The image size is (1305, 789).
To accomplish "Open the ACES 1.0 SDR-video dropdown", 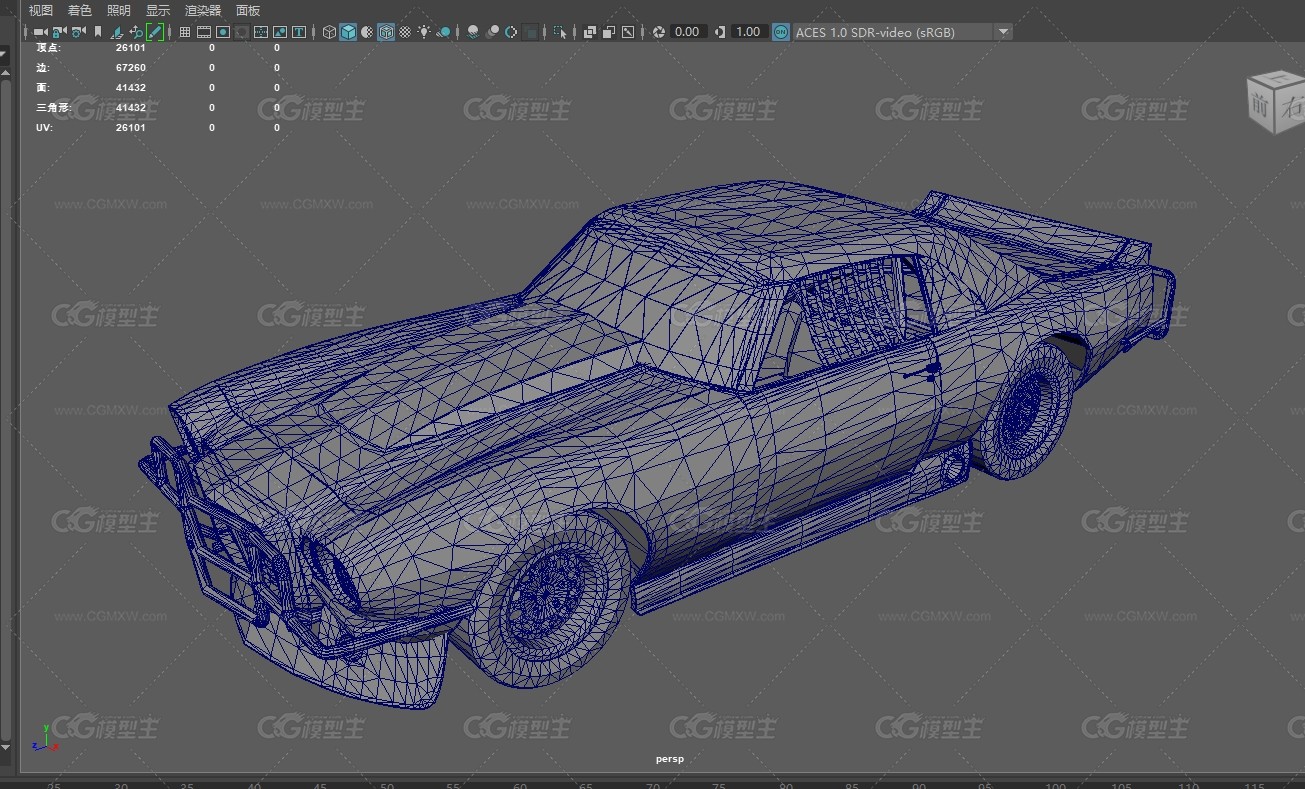I will coord(903,32).
